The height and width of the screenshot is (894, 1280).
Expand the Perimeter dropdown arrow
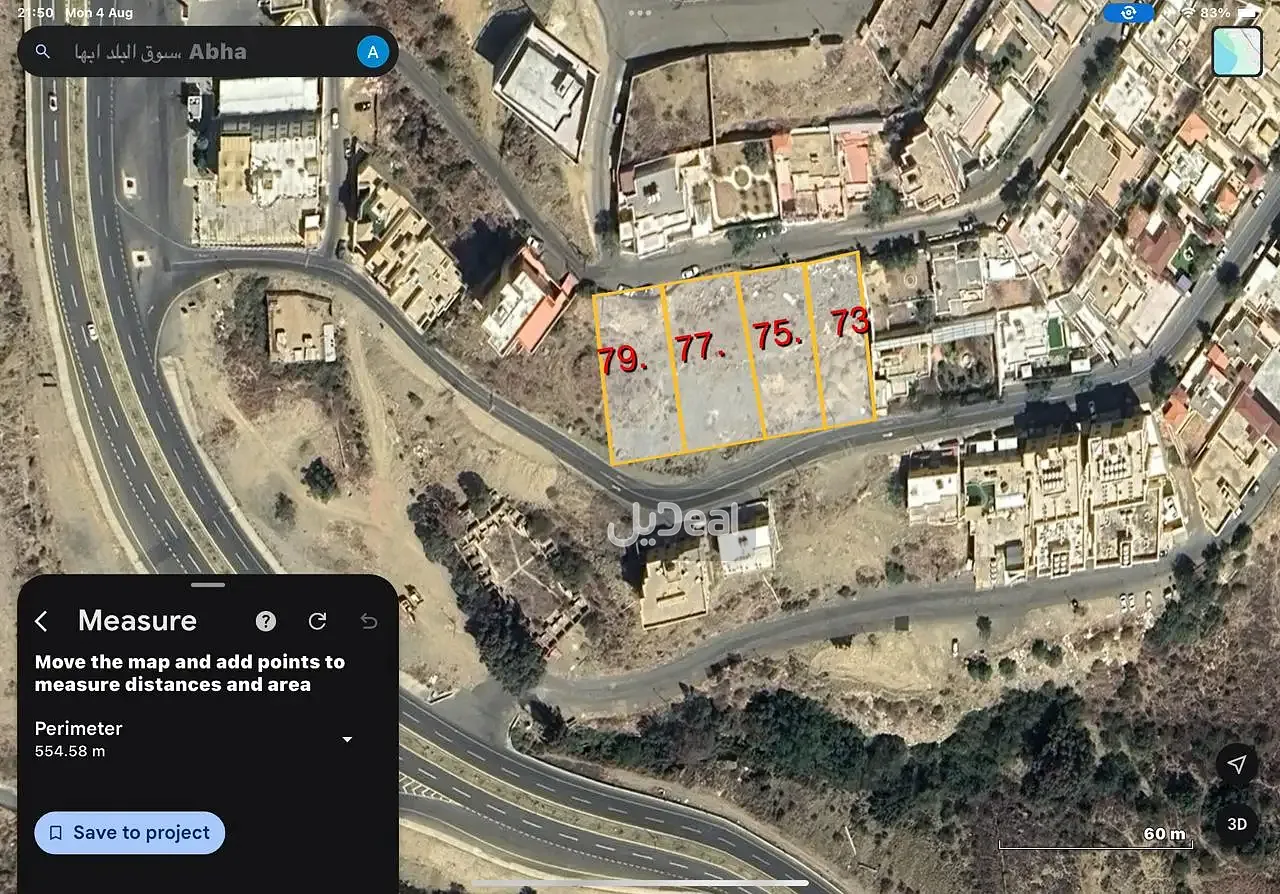(x=347, y=739)
